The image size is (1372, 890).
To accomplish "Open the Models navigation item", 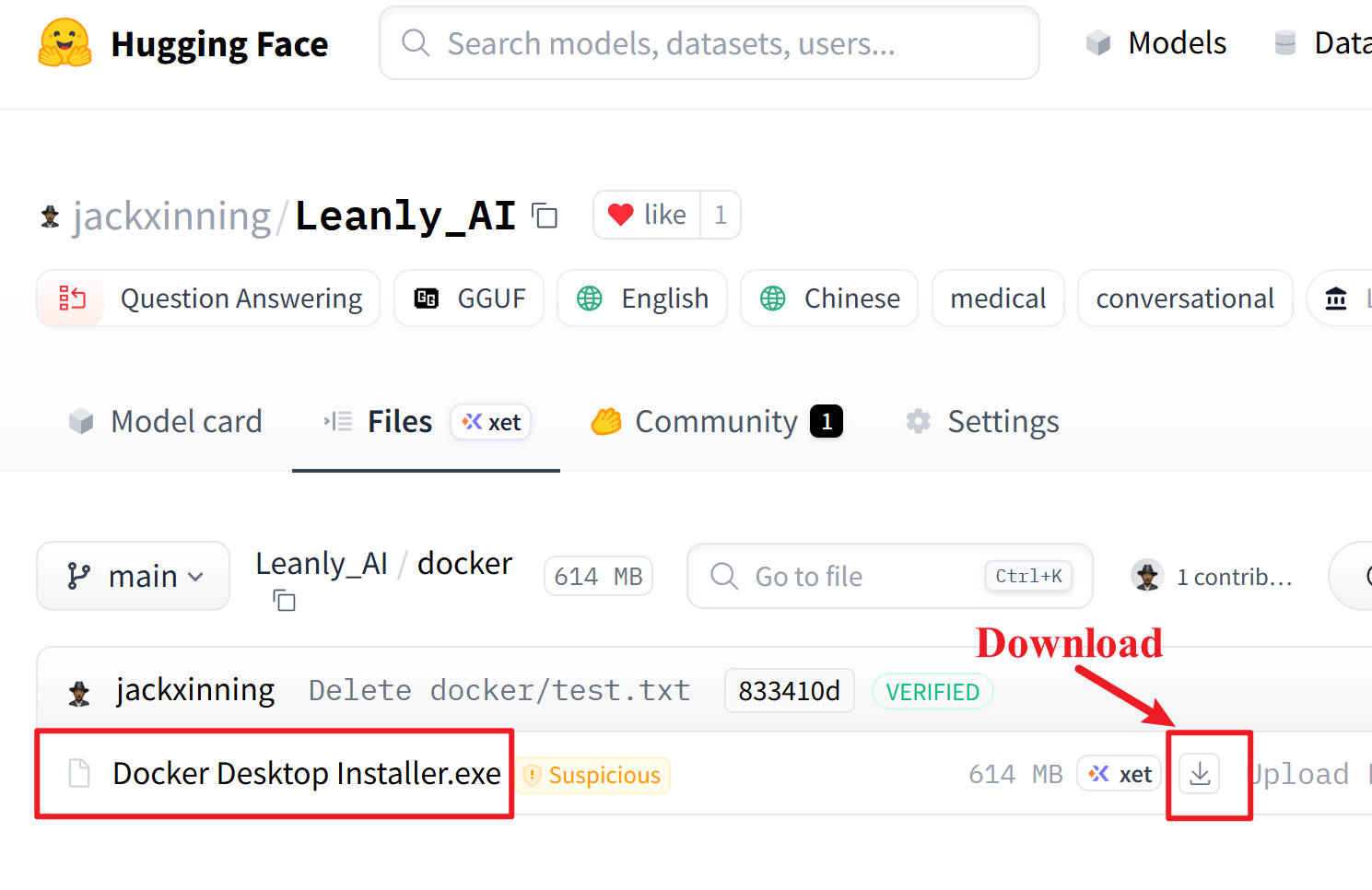I will coord(1156,42).
